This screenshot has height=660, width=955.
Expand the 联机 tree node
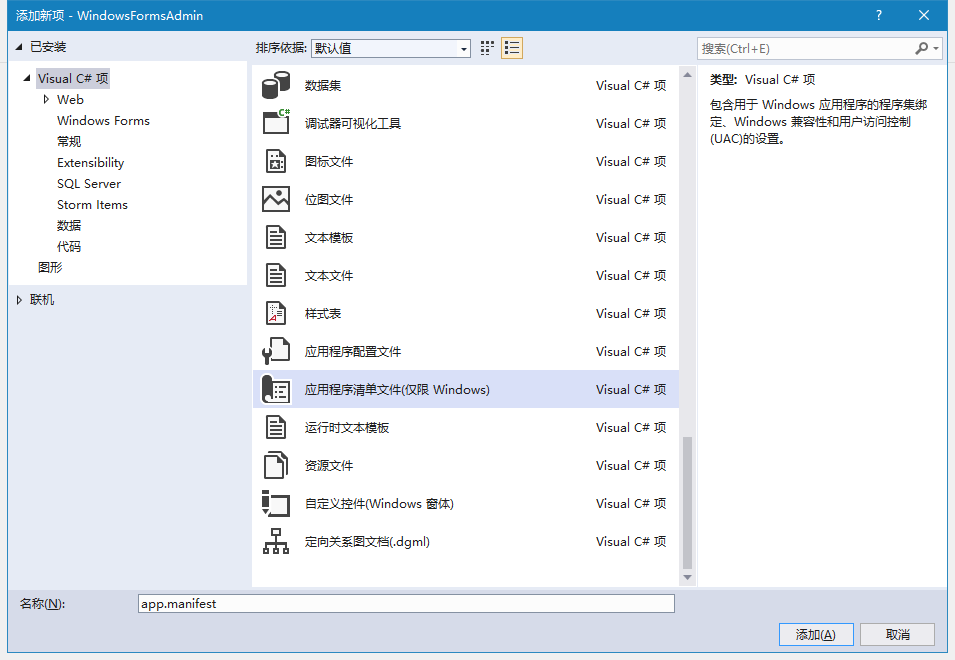(20, 299)
